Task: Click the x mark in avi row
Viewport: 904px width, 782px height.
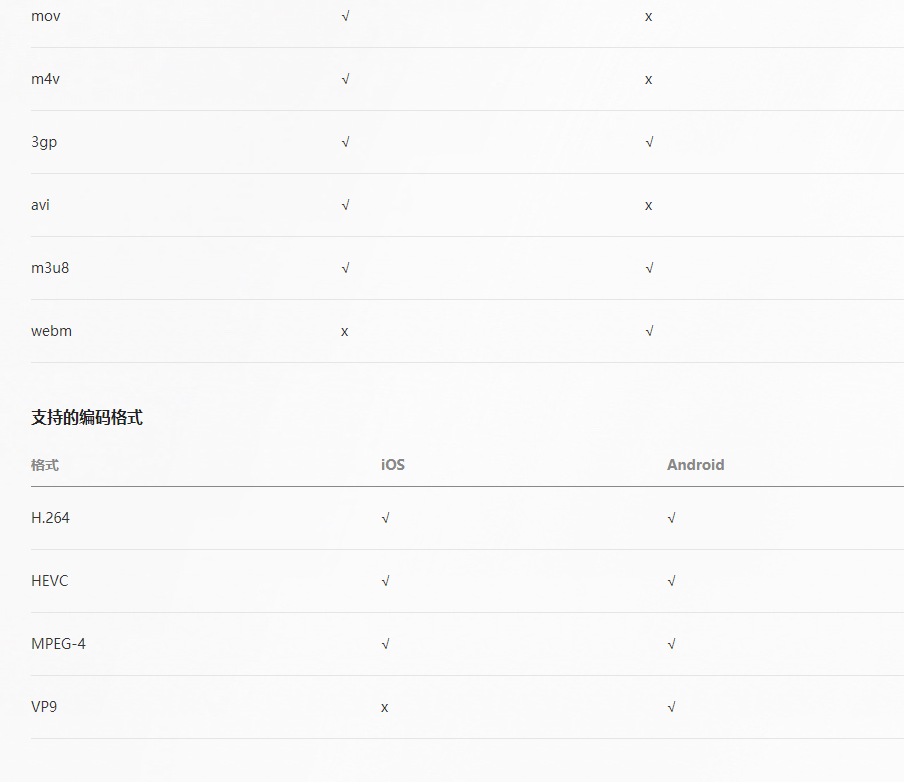Action: [649, 206]
